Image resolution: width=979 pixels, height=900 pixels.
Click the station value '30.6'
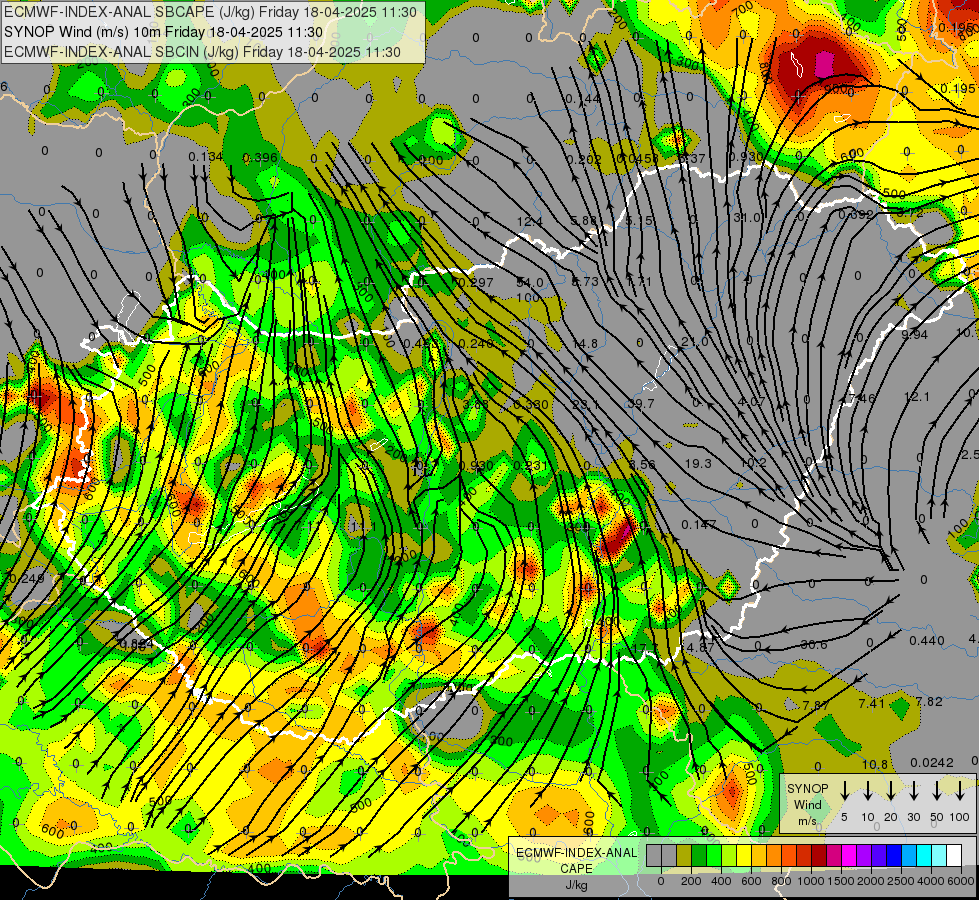814,645
